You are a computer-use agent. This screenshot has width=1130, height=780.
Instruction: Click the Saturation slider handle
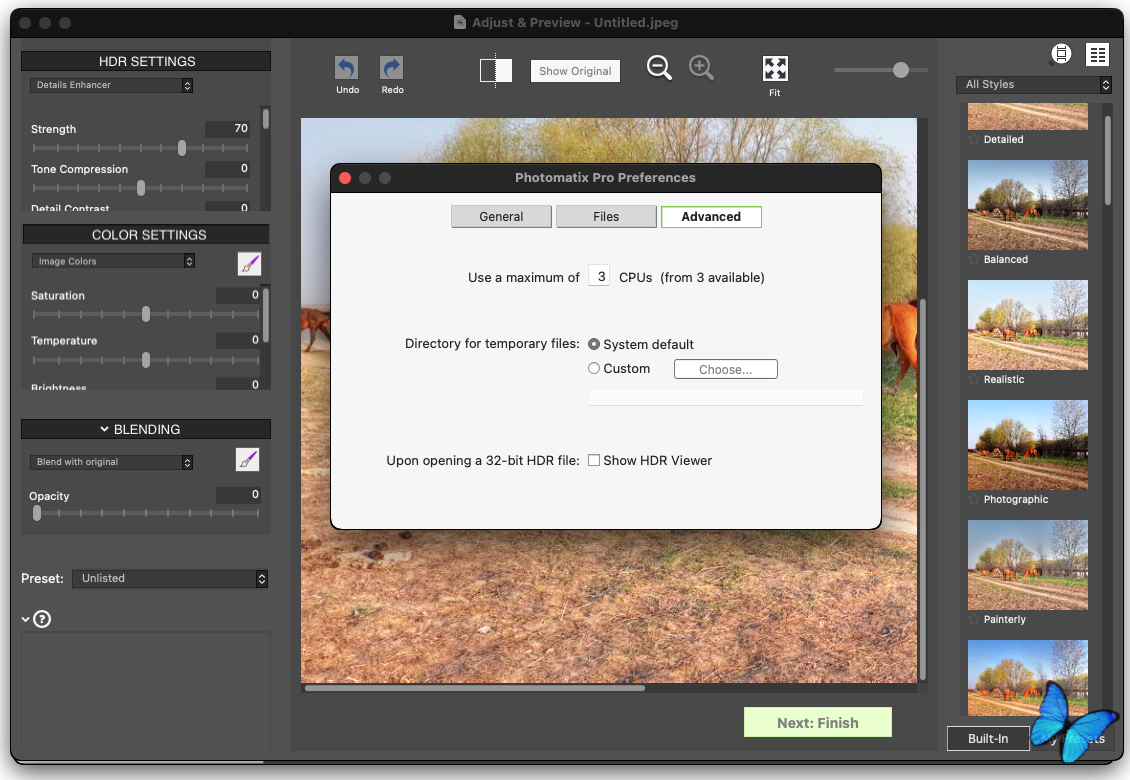[x=146, y=314]
